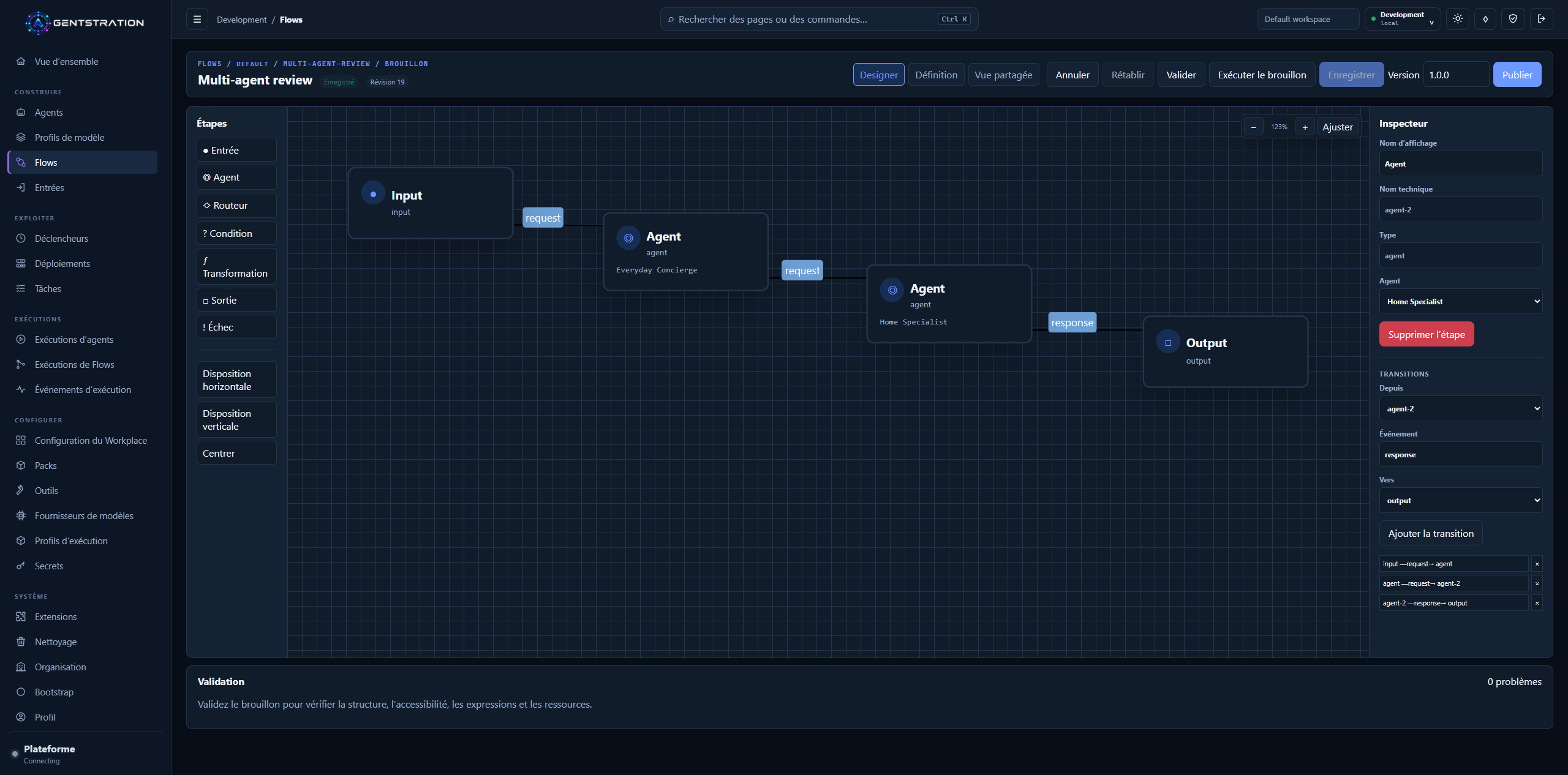Open Outils in sidebar

pyautogui.click(x=82, y=490)
